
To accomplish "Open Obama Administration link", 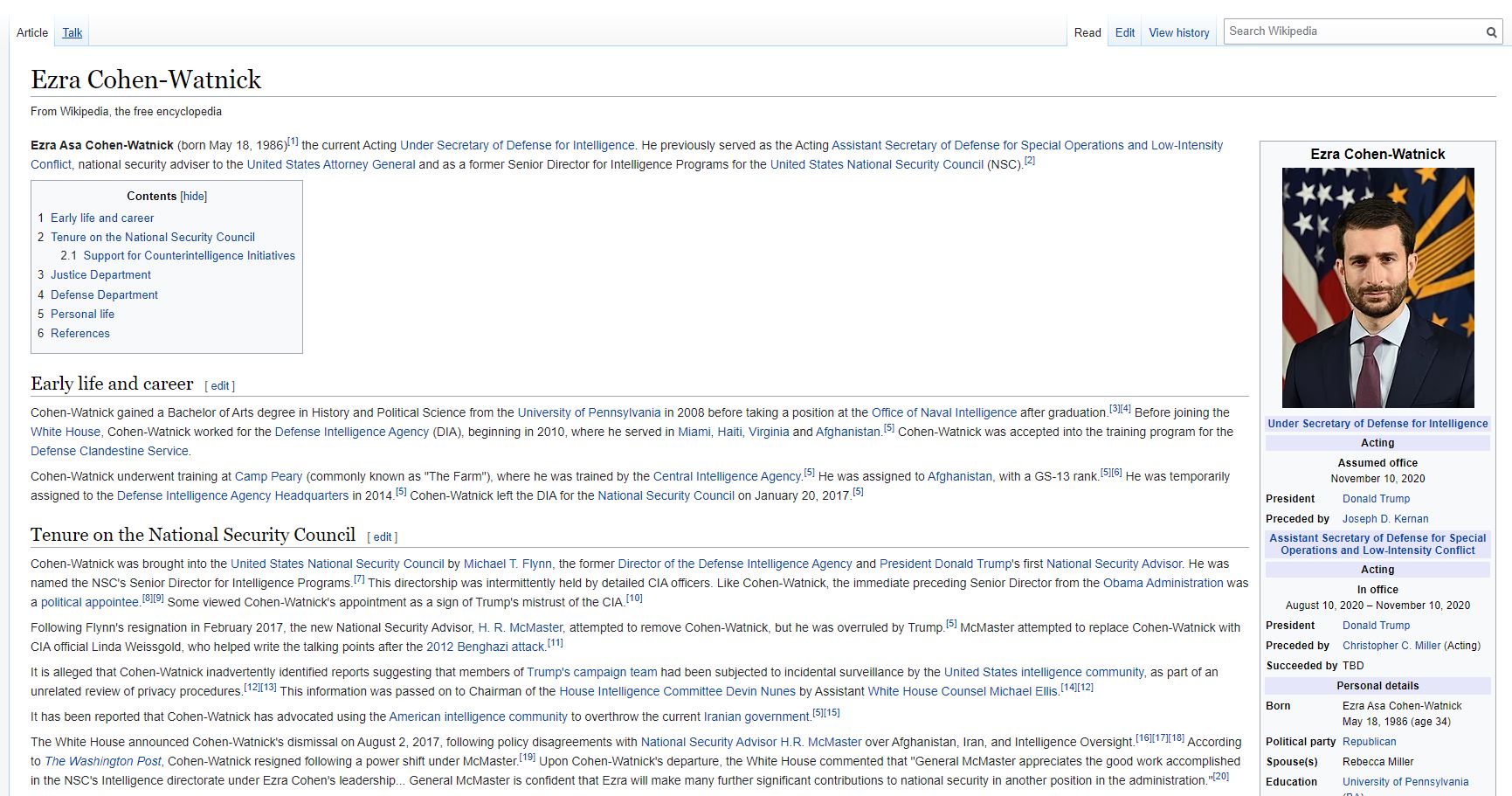I will point(1163,583).
